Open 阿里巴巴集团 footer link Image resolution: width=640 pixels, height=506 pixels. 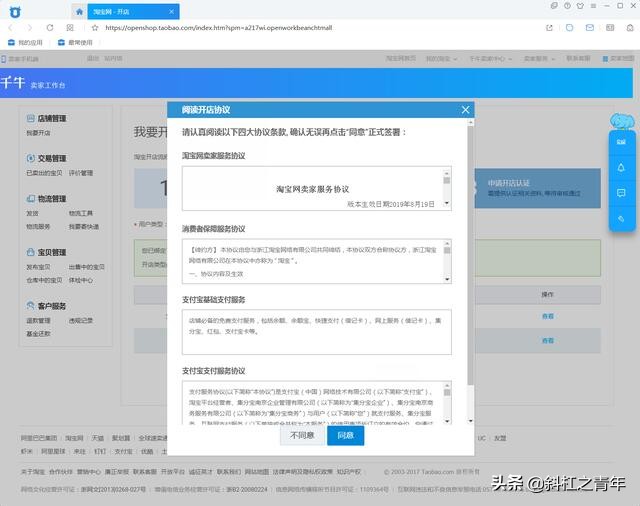tap(39, 438)
